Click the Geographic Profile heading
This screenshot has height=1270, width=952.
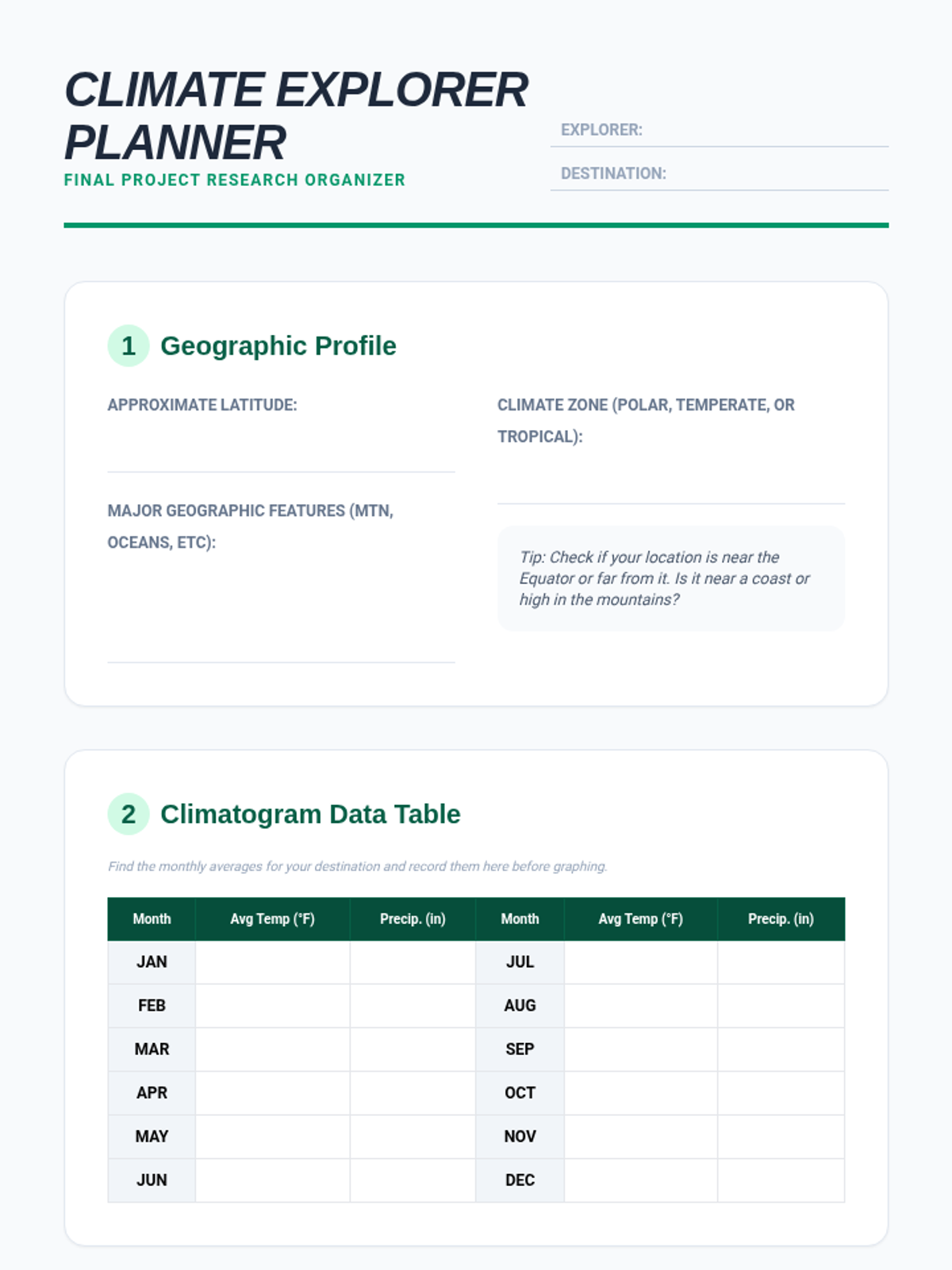coord(278,346)
